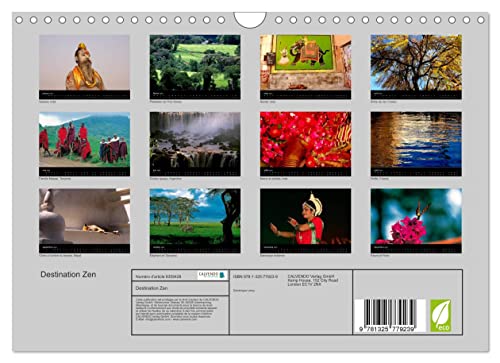Click 'Destination Zen' inside the info box
This screenshot has width=500, height=363.
(152, 288)
